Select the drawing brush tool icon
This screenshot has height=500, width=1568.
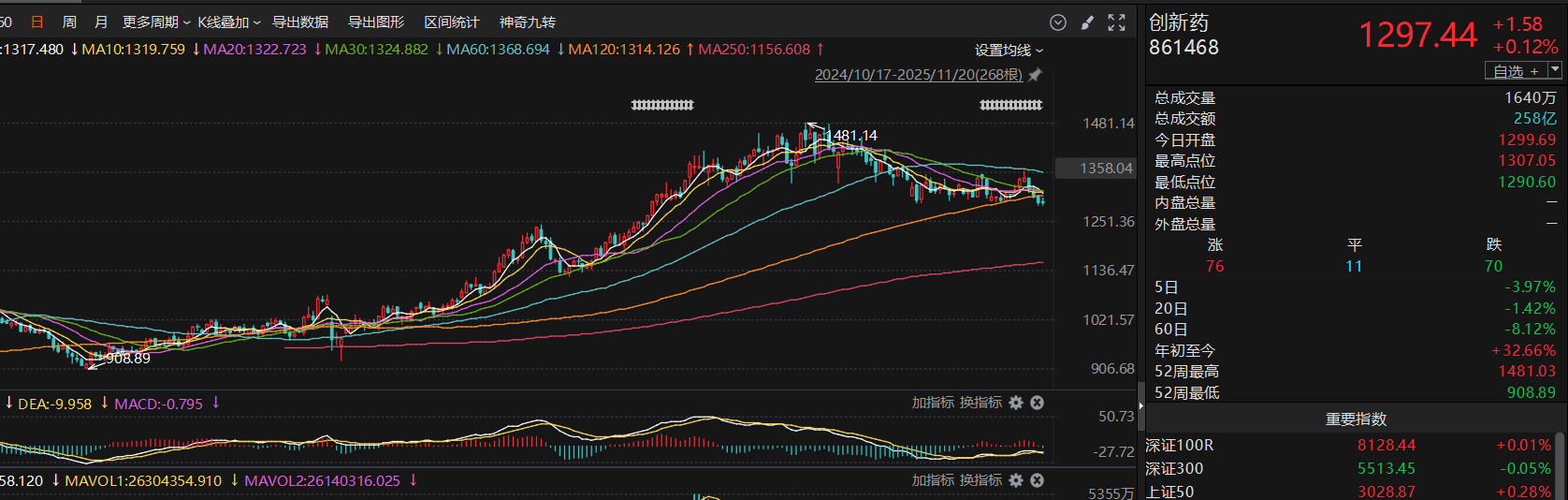pyautogui.click(x=1087, y=22)
